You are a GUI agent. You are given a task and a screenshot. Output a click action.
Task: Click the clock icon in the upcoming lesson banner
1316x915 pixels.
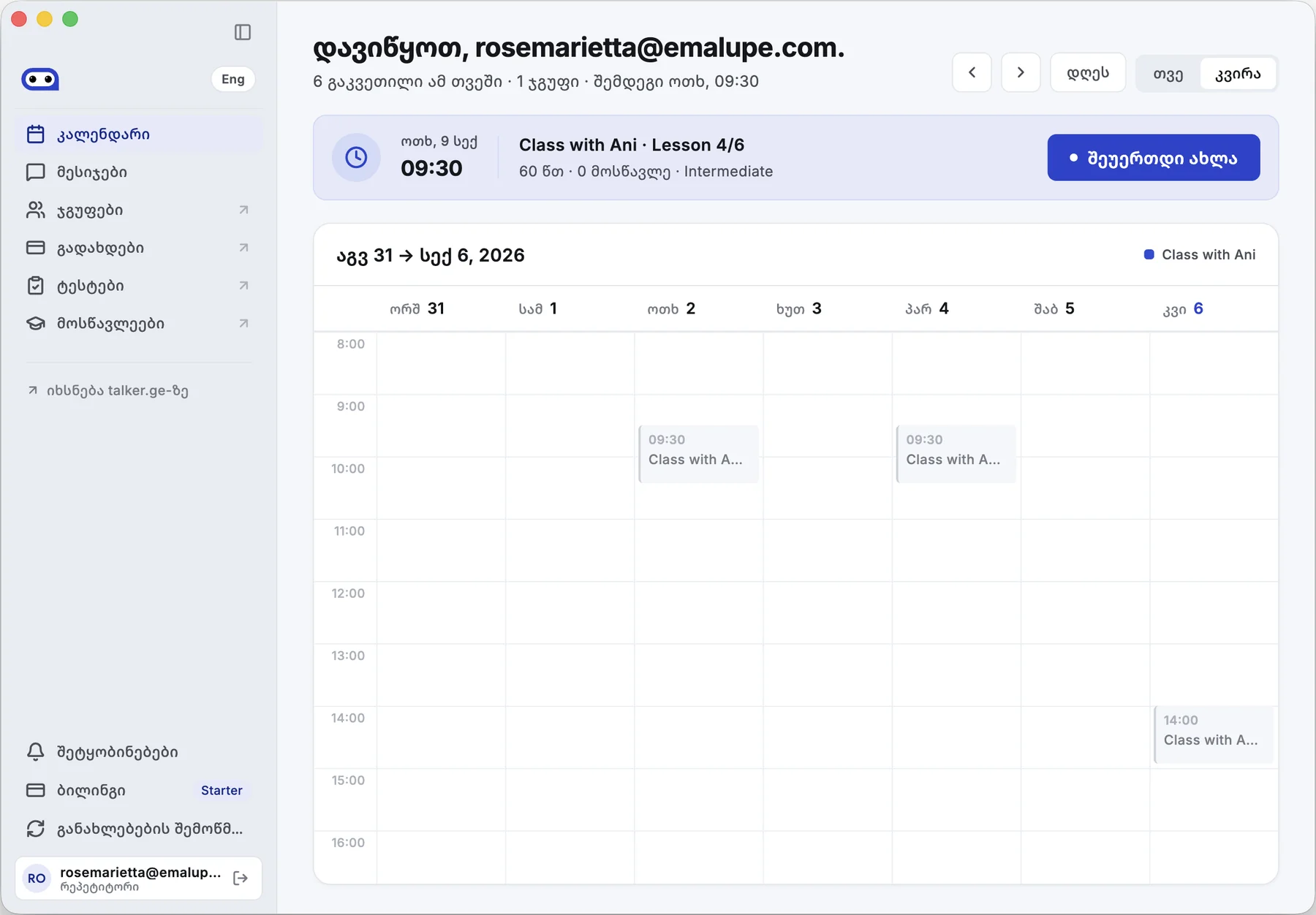point(356,157)
